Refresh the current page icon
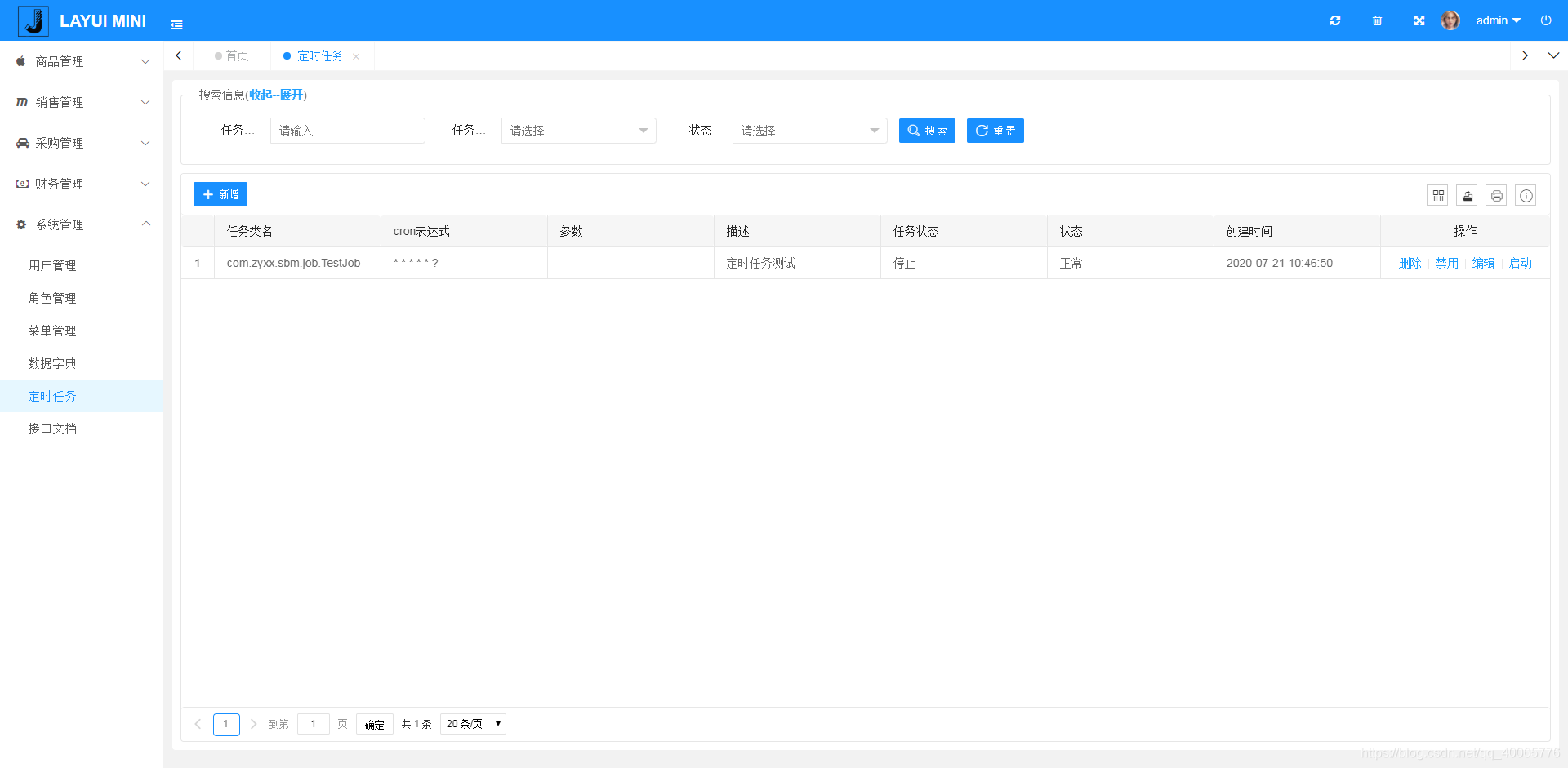This screenshot has height=768, width=1568. 1335,20
